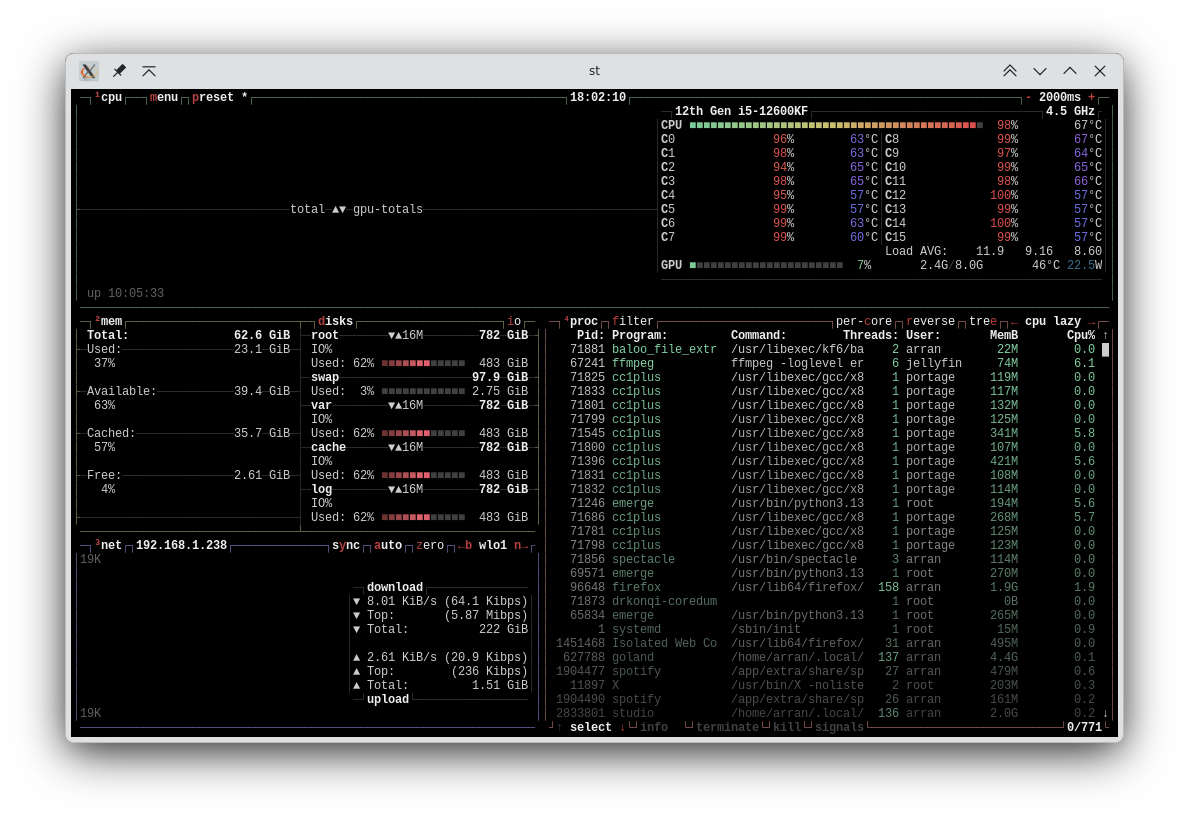Decrease update interval with minus sign
This screenshot has height=820, width=1189.
pos(1028,97)
